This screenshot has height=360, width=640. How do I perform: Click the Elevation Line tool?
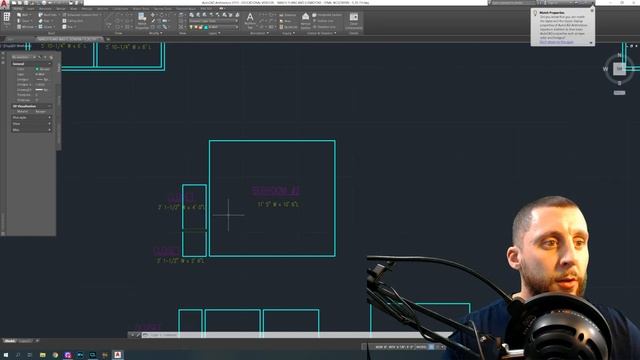click(x=325, y=27)
